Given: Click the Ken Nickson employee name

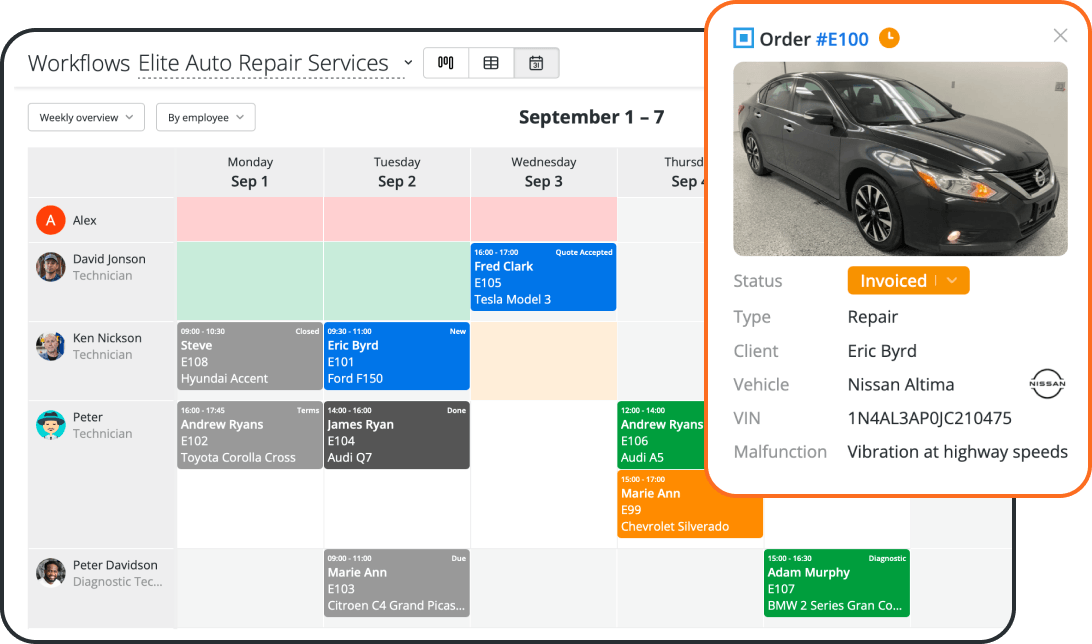Looking at the screenshot, I should point(107,338).
